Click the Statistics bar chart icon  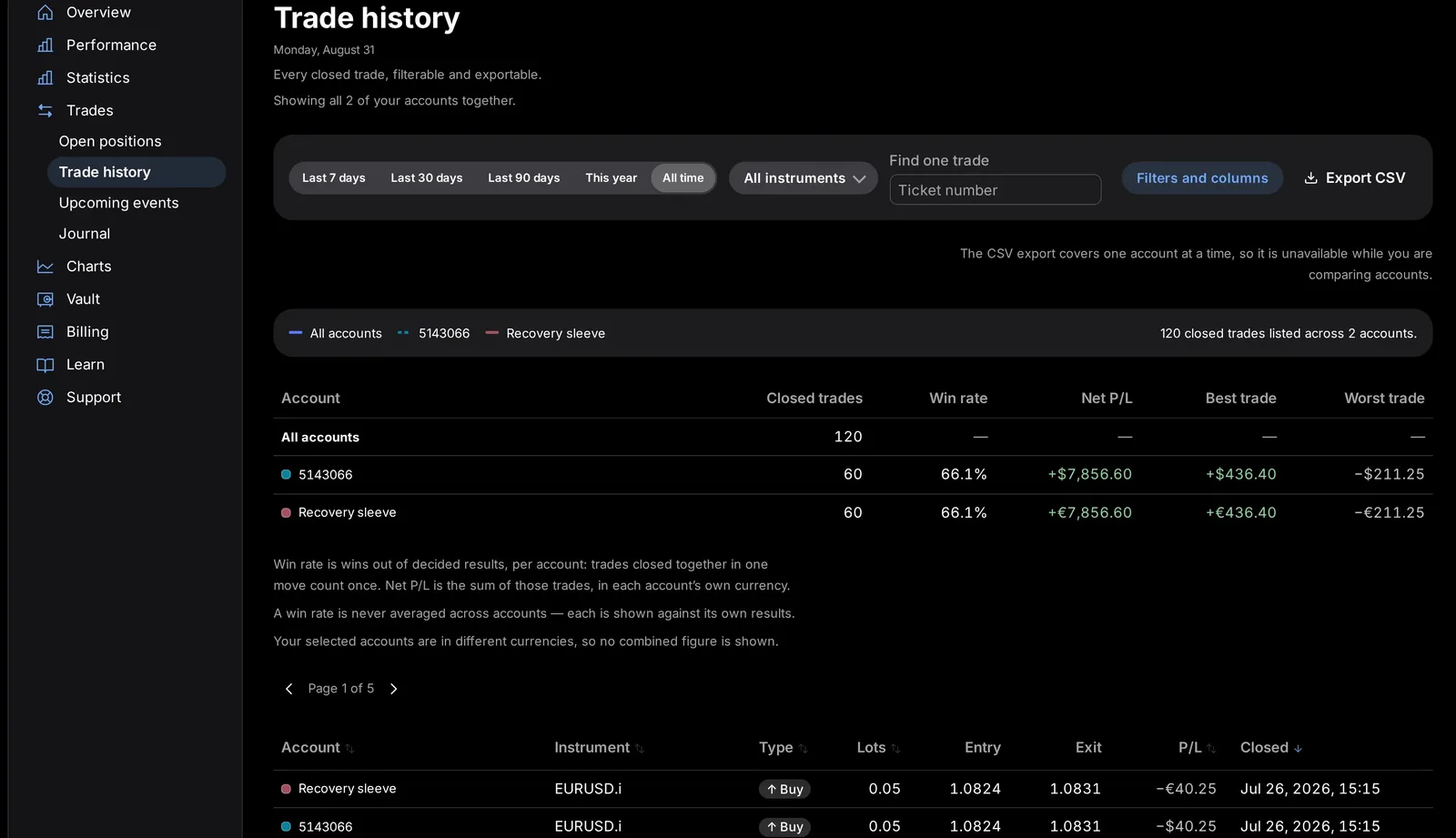[x=45, y=78]
